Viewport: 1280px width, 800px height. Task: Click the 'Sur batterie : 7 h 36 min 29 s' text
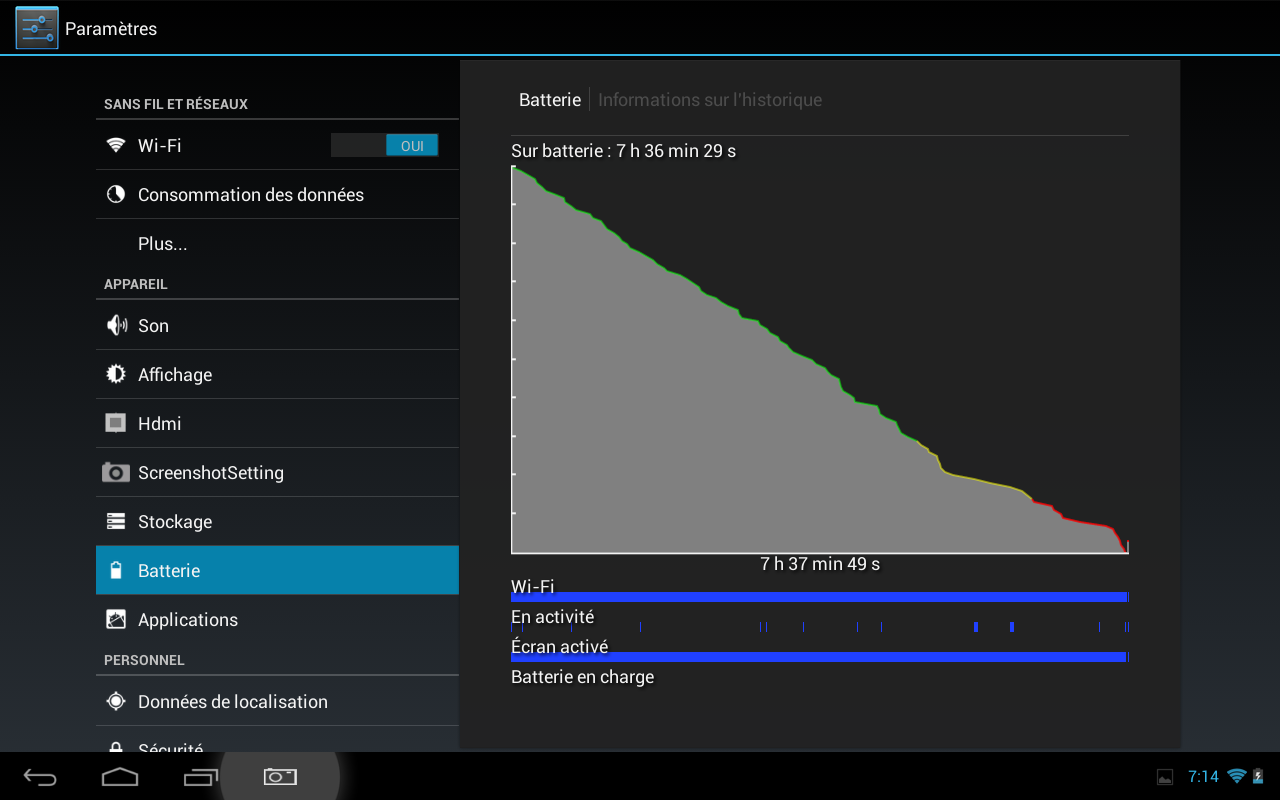(x=623, y=151)
